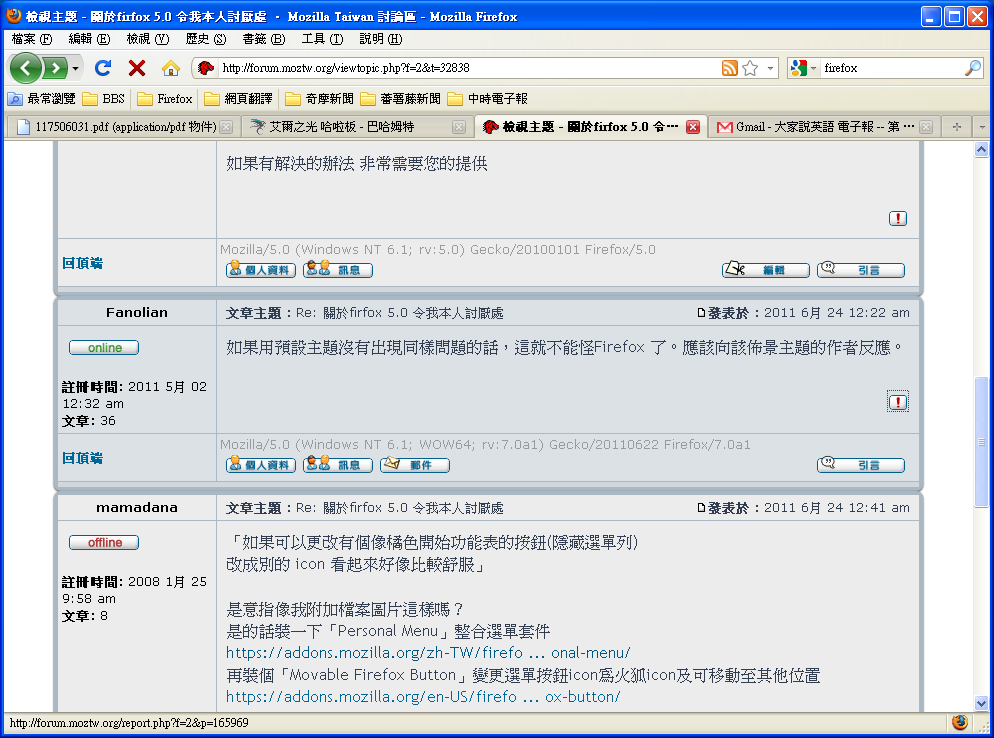Click Fanolian's green online status badge

point(104,347)
